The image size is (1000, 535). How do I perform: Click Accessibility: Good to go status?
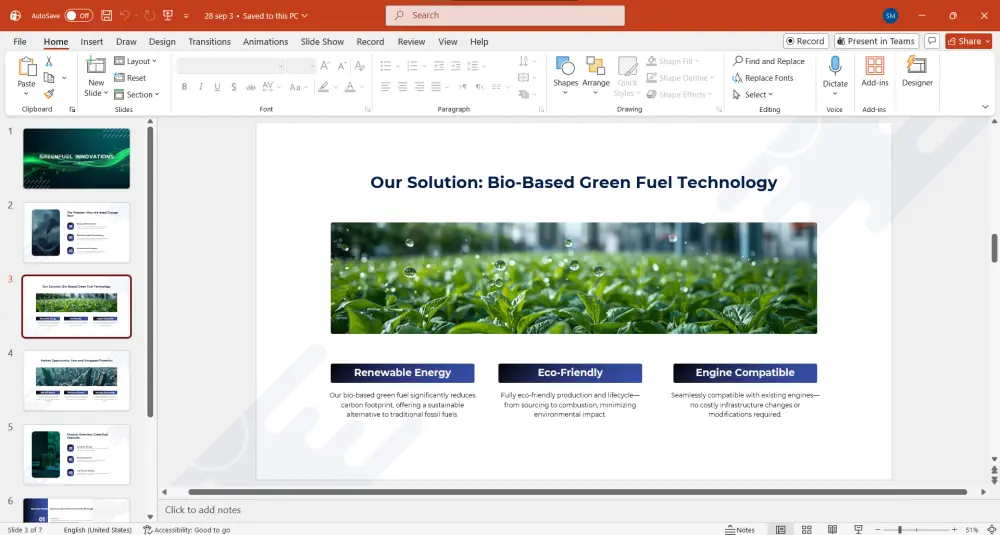pos(186,530)
